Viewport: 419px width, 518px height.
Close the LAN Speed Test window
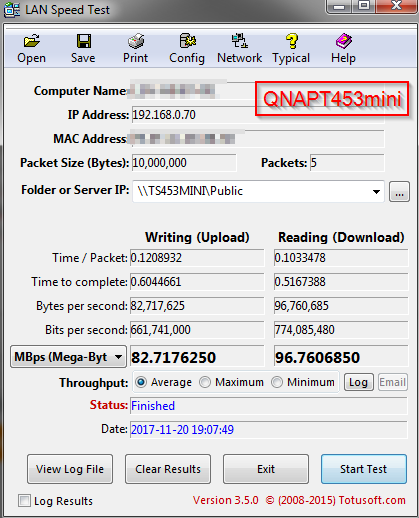(397, 6)
